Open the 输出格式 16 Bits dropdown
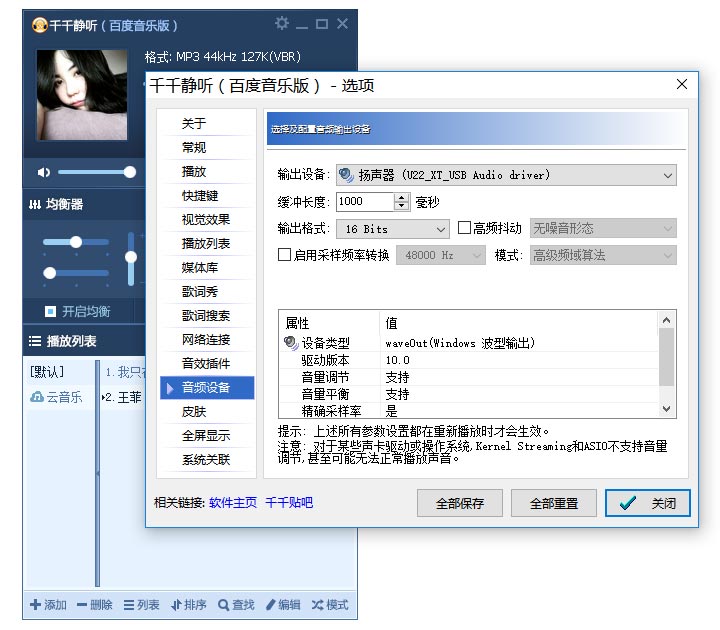The height and width of the screenshot is (630, 720). 393,229
